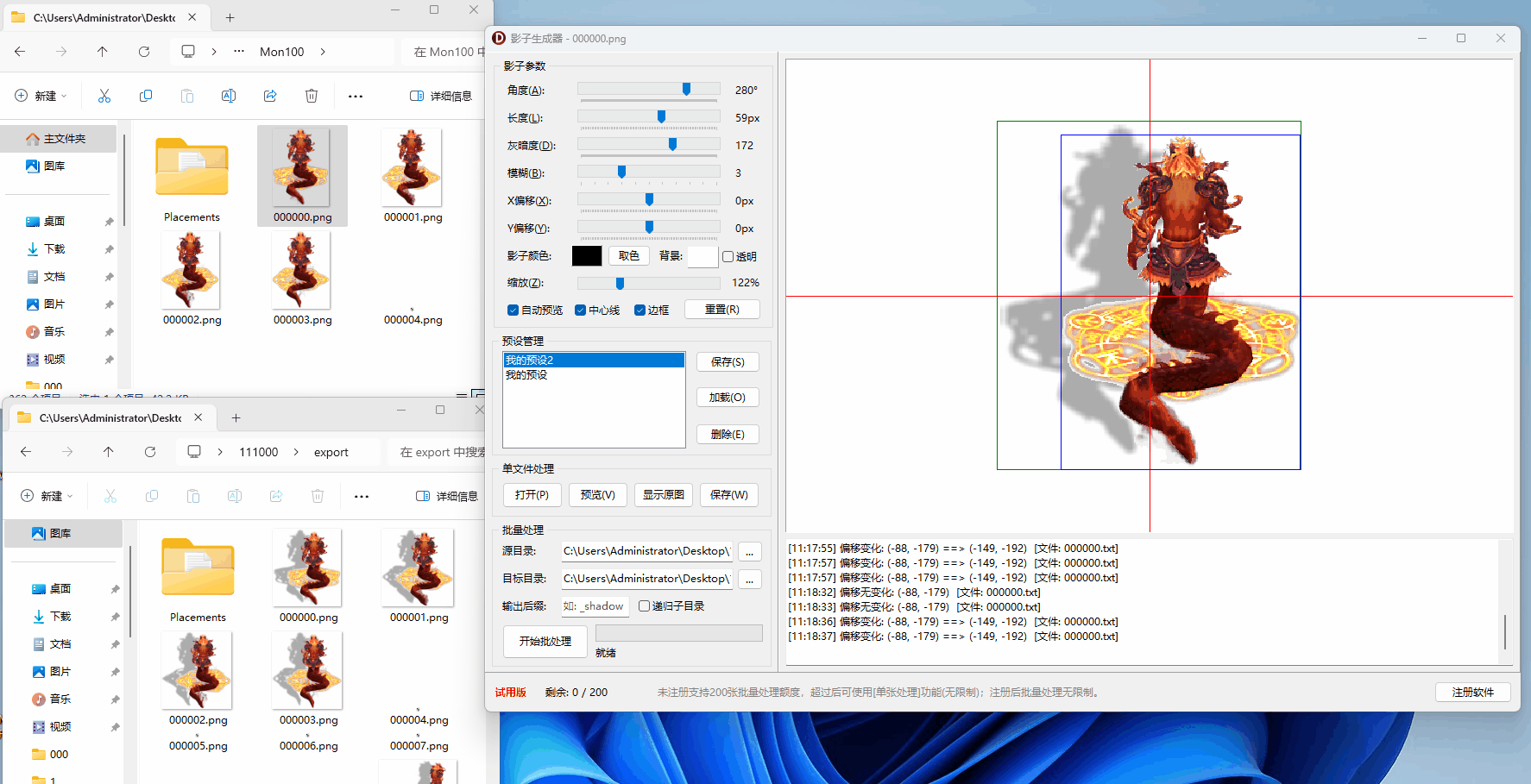
Task: Expand the 新建 dropdown in Mon100 window
Action: pyautogui.click(x=43, y=96)
